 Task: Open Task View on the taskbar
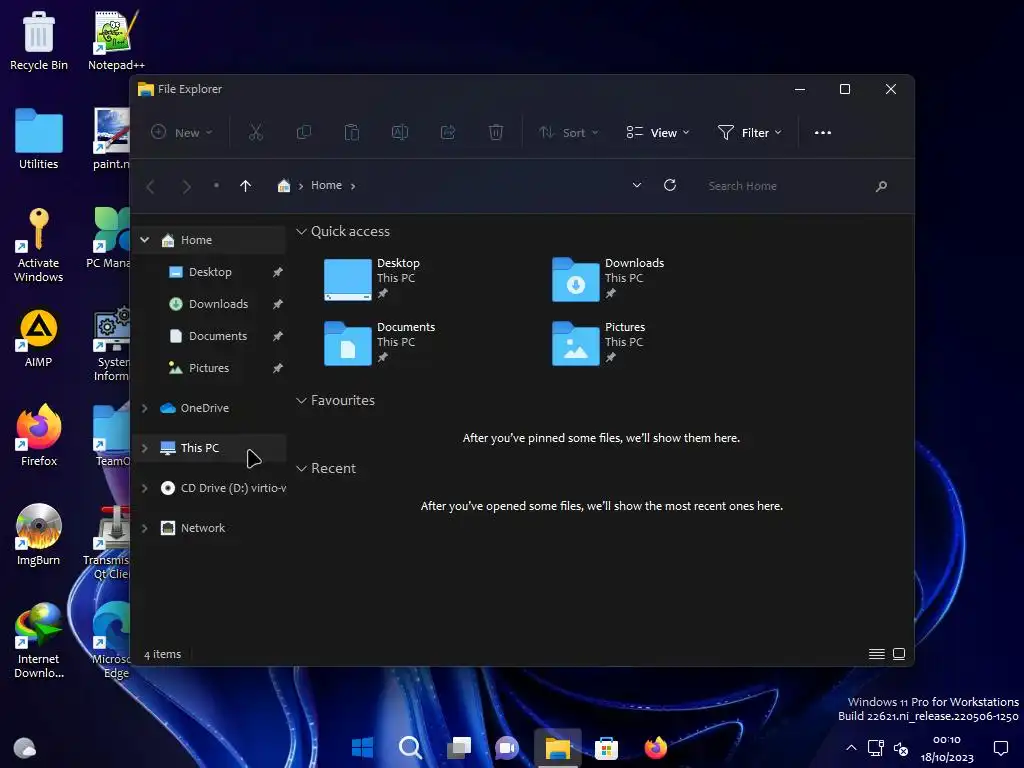[459, 747]
